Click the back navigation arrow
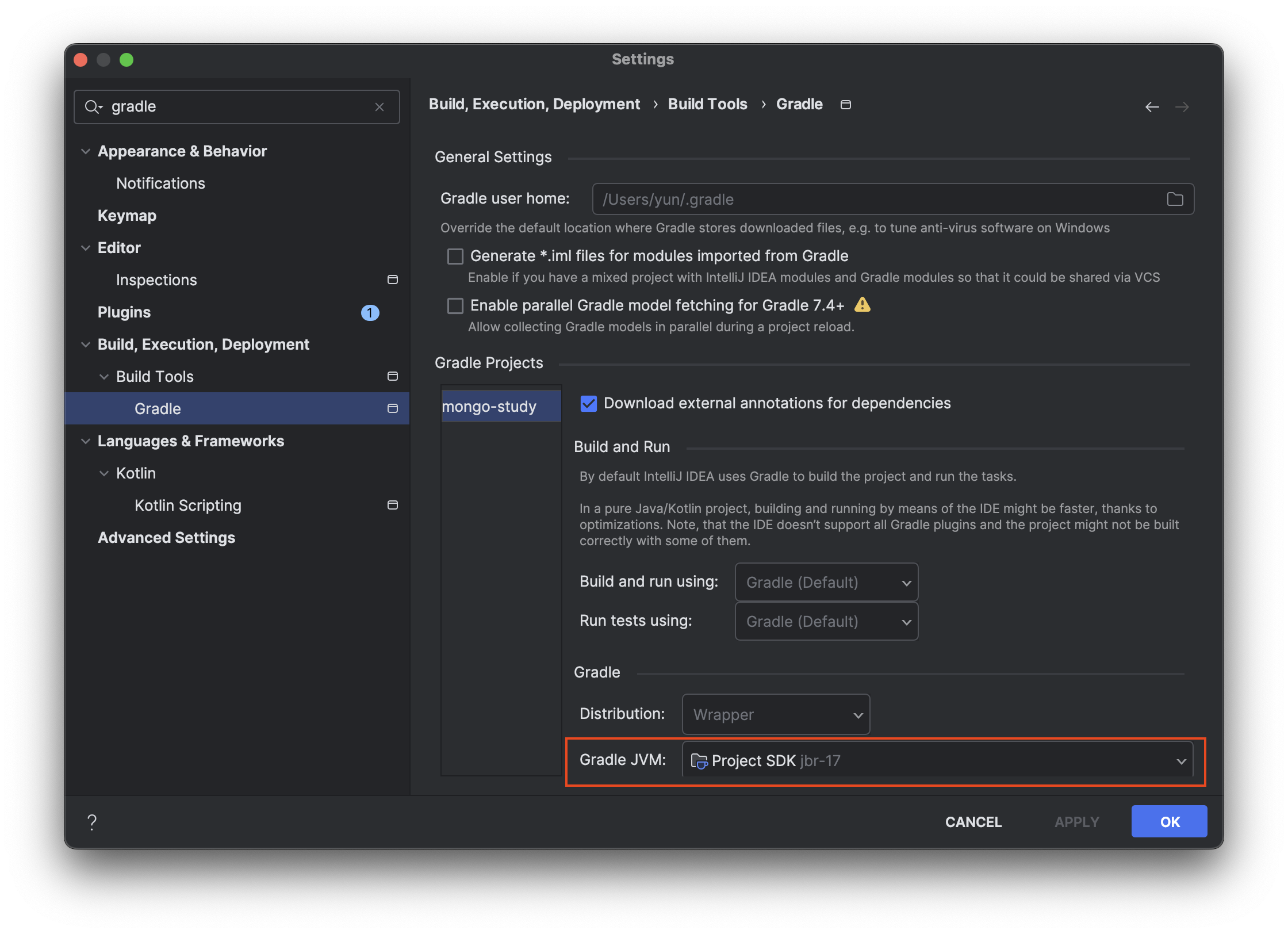Image resolution: width=1288 pixels, height=934 pixels. pos(1152,107)
